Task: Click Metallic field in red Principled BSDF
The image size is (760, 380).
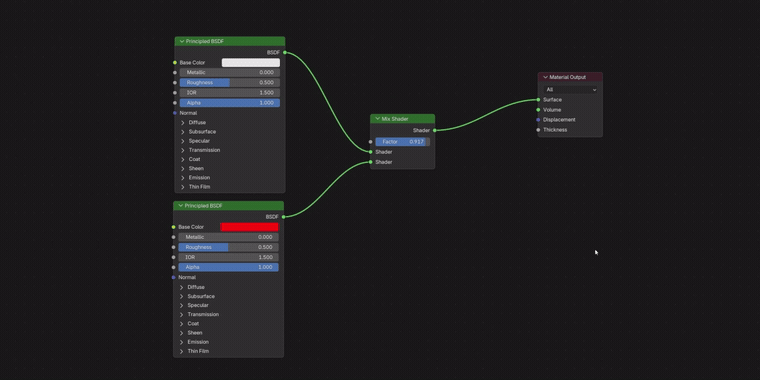Action: tap(228, 237)
